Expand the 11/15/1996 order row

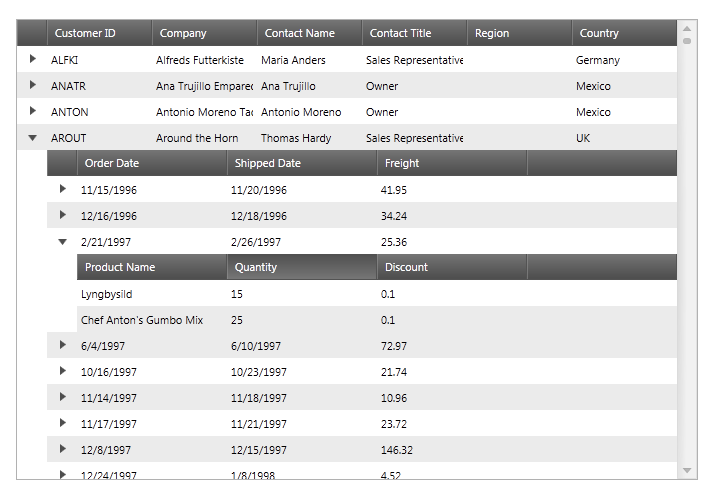coord(62,189)
